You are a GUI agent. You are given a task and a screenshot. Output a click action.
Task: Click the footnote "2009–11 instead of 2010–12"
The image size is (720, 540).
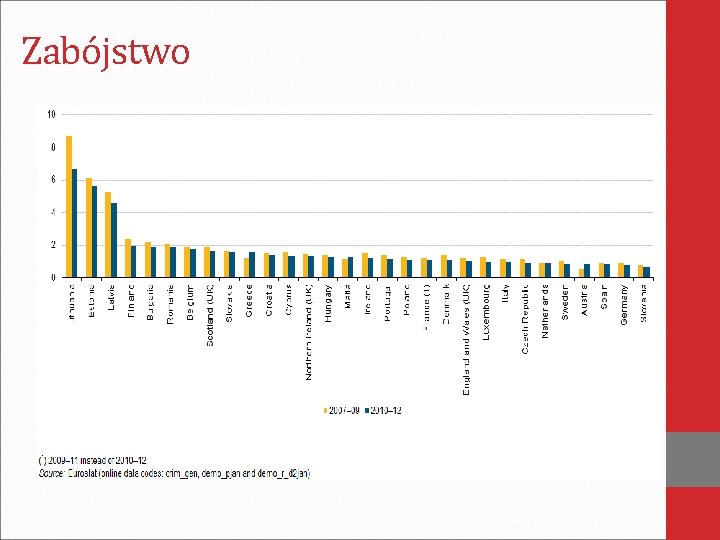click(x=97, y=460)
